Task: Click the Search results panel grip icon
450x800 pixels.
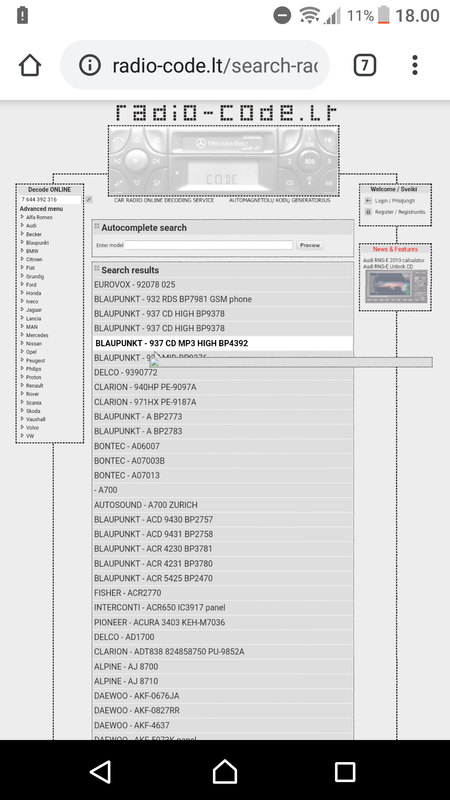Action: tap(97, 269)
